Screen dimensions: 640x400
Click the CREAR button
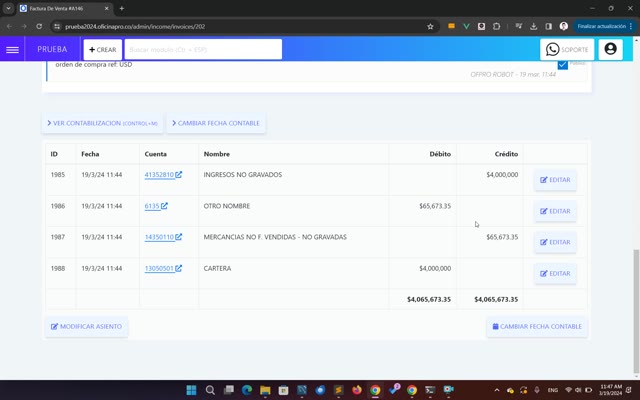(103, 49)
